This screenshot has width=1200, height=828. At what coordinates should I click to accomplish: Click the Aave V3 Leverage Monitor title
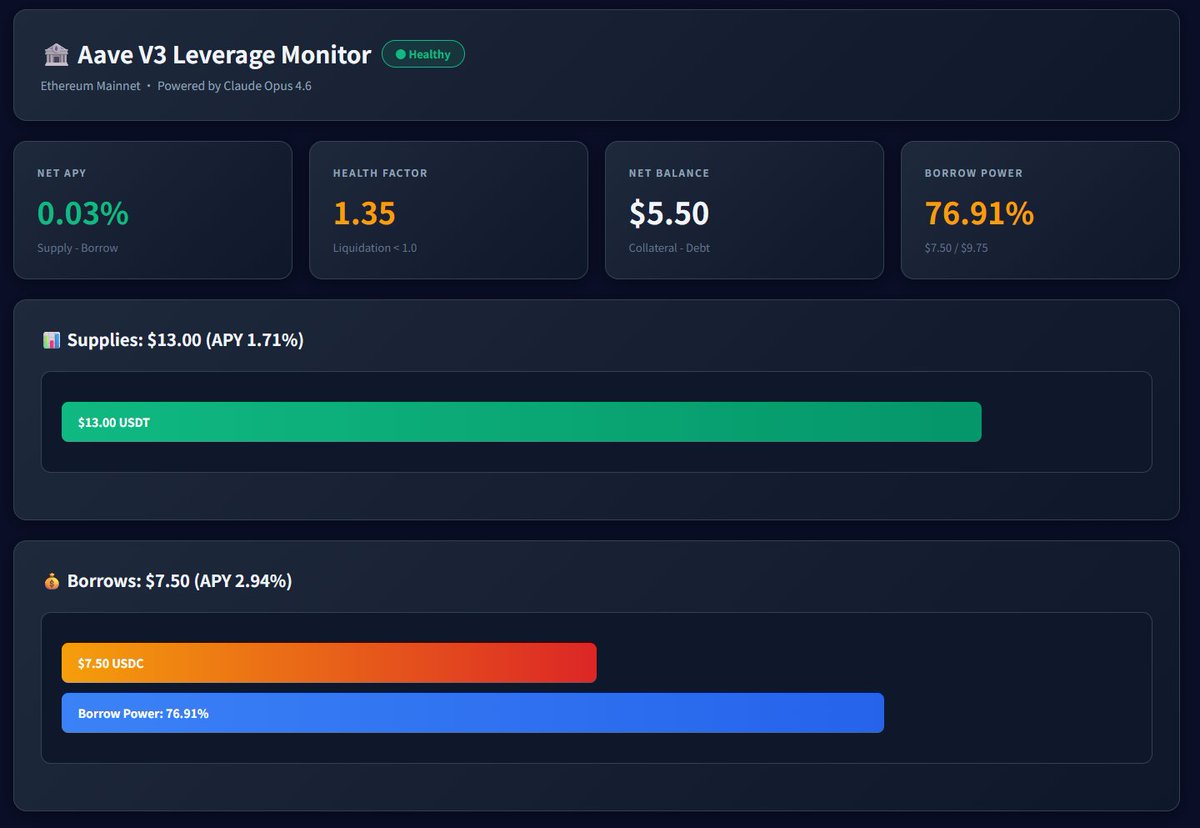pos(224,55)
